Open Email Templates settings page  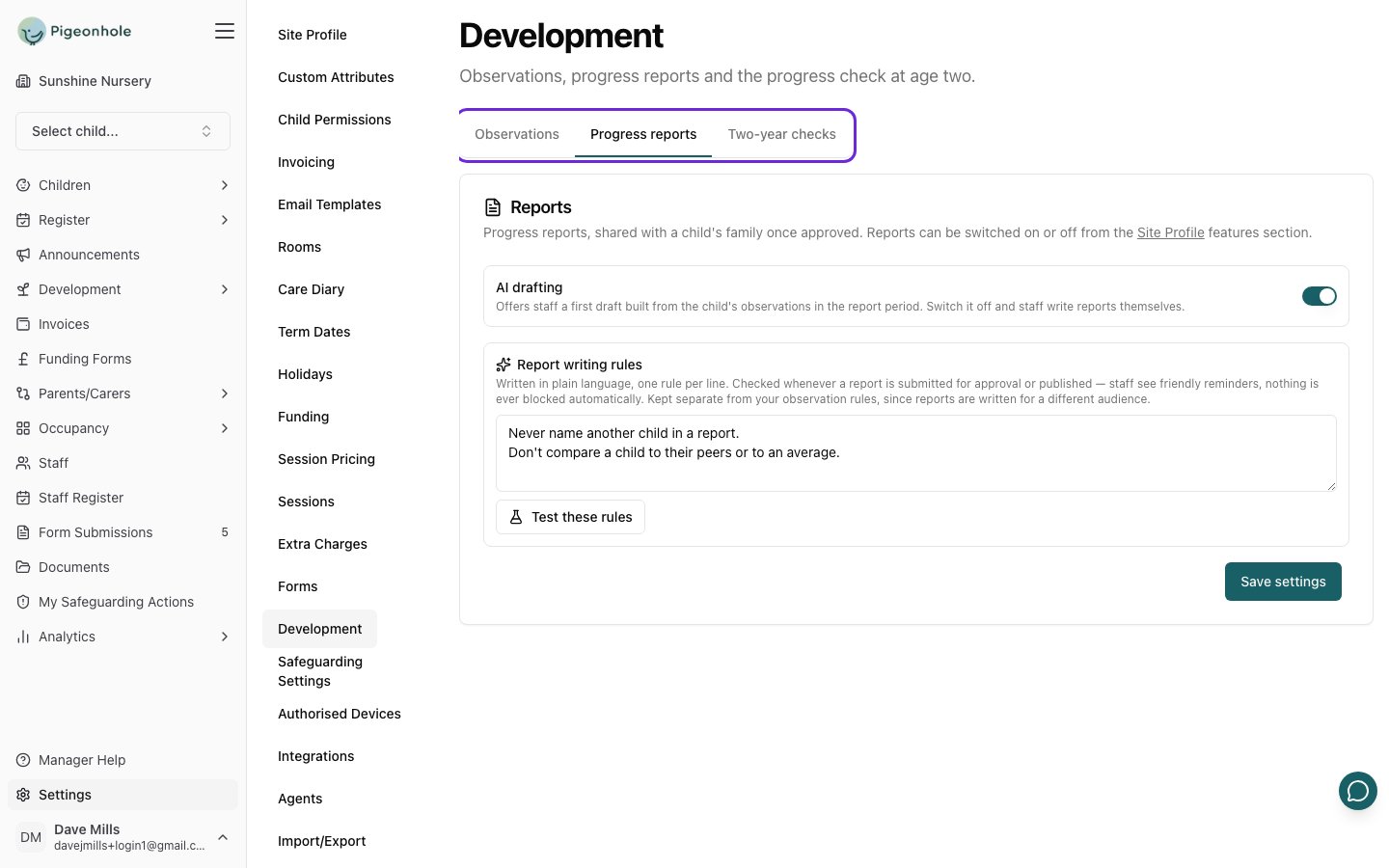(329, 204)
